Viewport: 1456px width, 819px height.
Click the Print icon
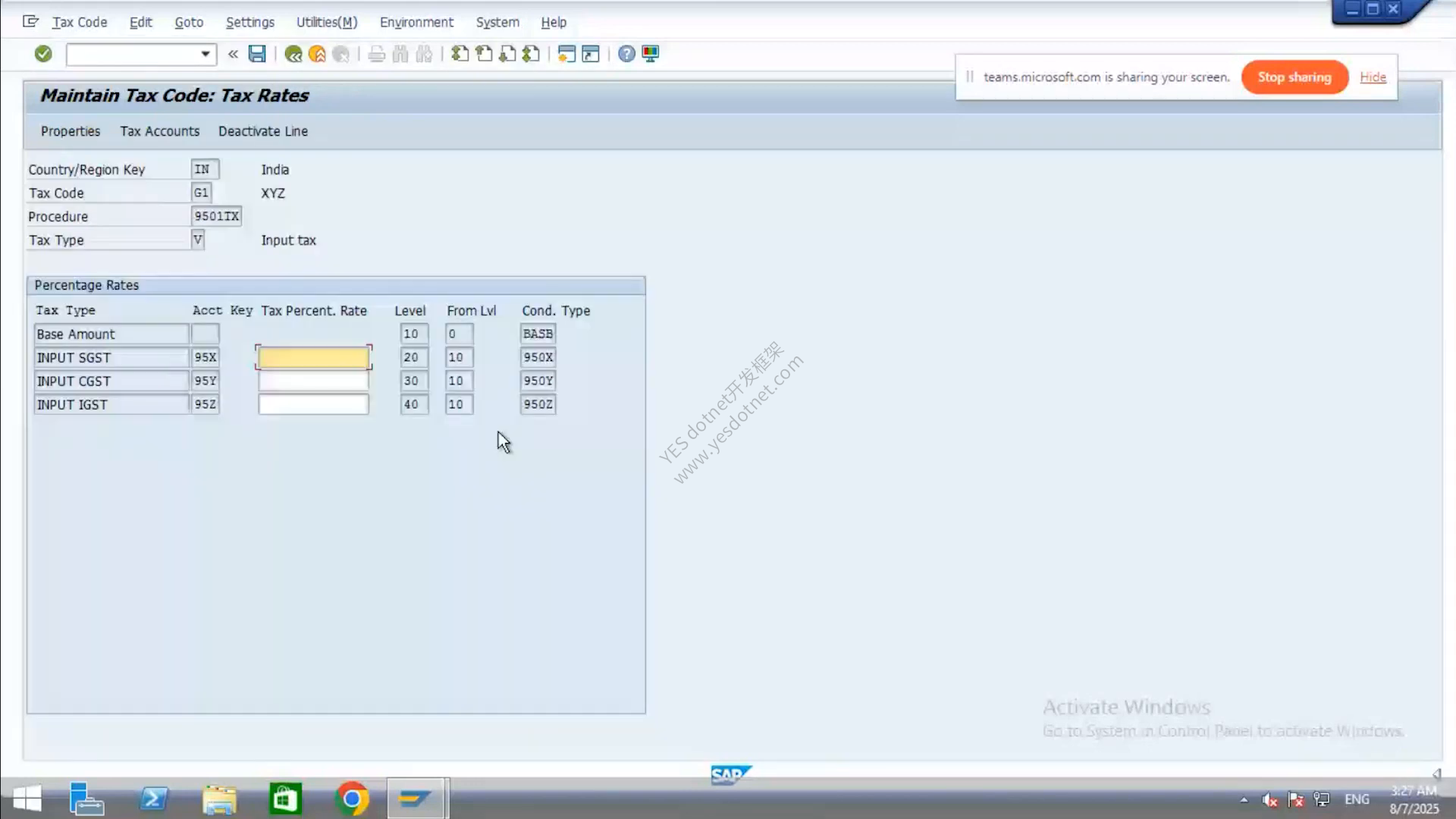click(x=377, y=54)
